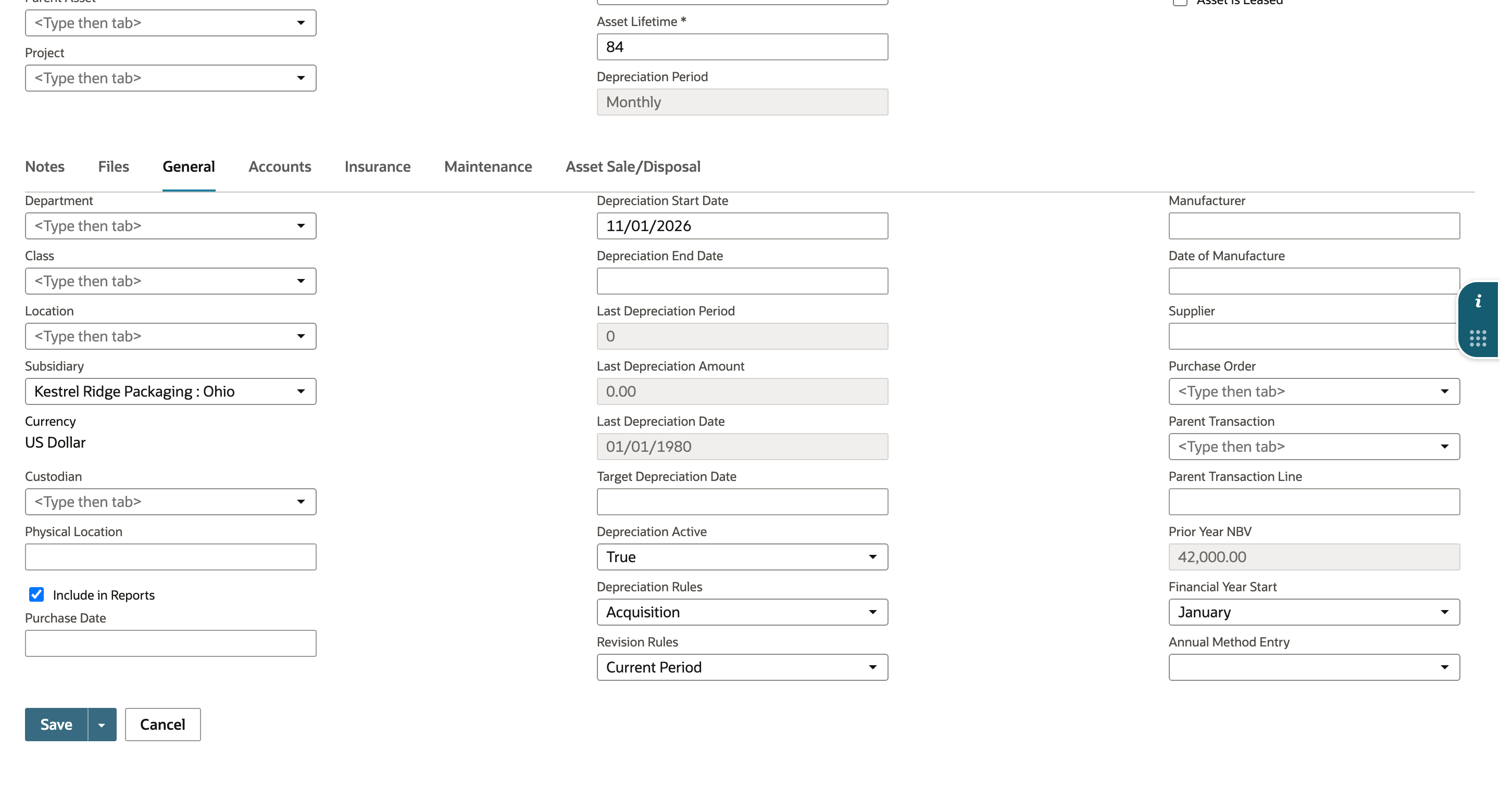
Task: Open Revision Rules Current Period dropdown
Action: click(x=742, y=668)
